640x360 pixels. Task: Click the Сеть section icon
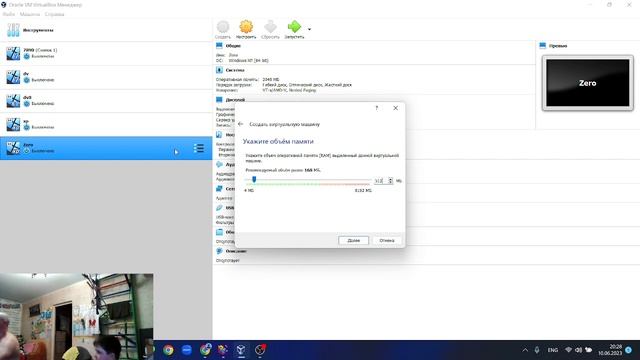tap(219, 189)
